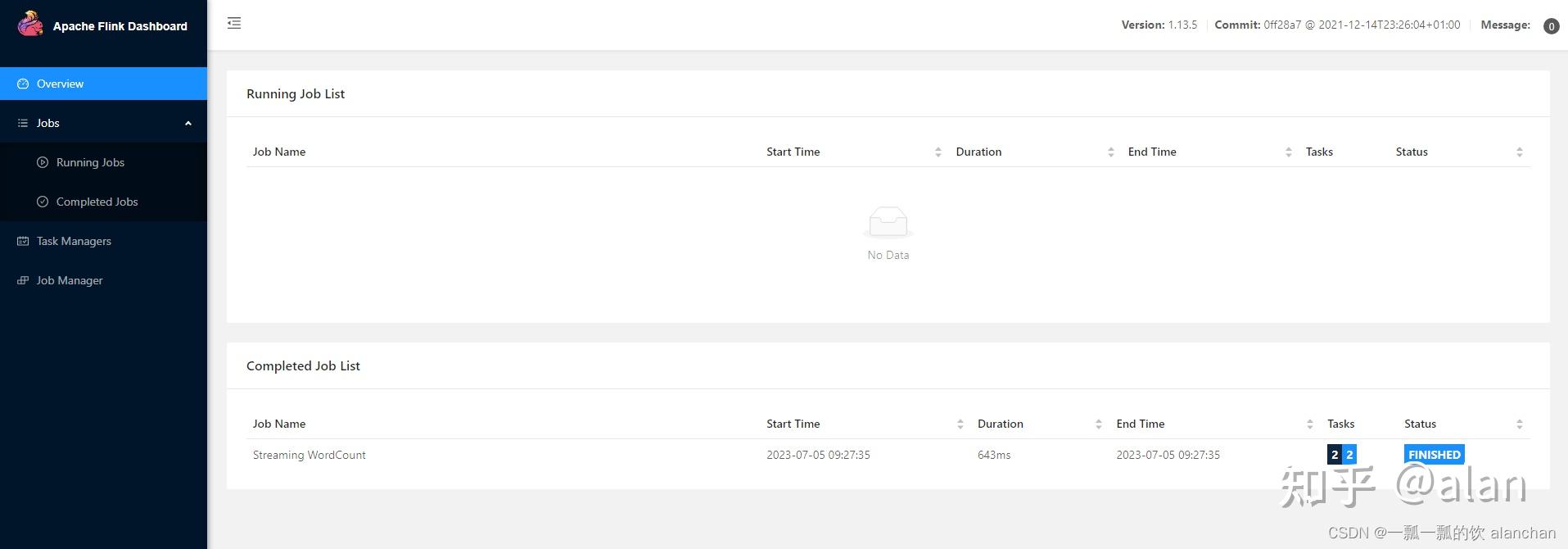This screenshot has height=549, width=1568.
Task: Collapse sidebar with the menu fold icon
Action: [234, 23]
